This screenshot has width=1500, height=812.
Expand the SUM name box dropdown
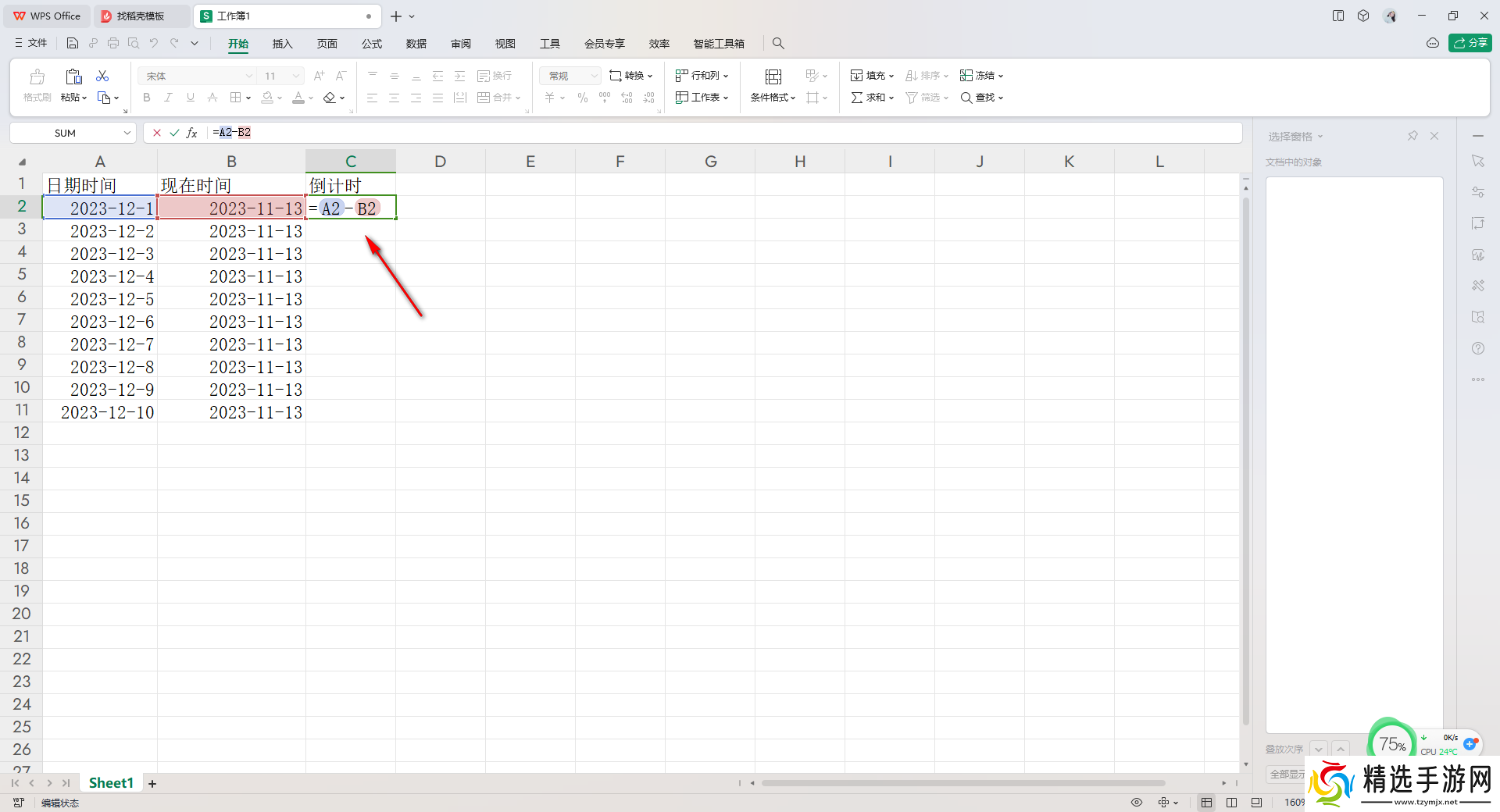[x=127, y=133]
